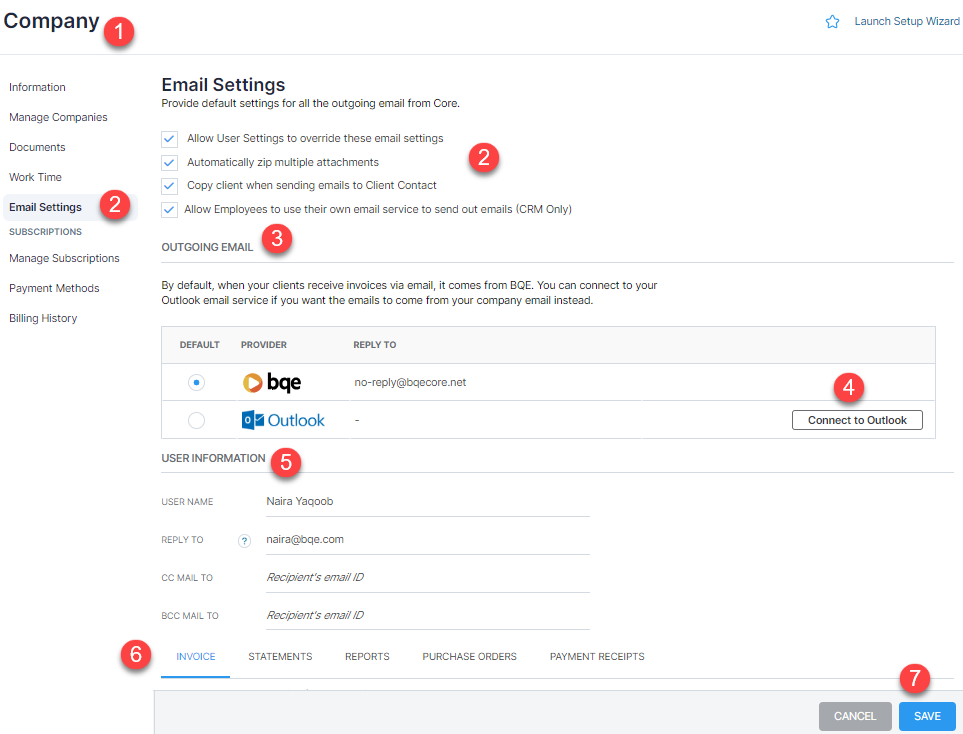The image size is (963, 734).
Task: Click Launch Setup Wizard link
Action: tap(907, 21)
